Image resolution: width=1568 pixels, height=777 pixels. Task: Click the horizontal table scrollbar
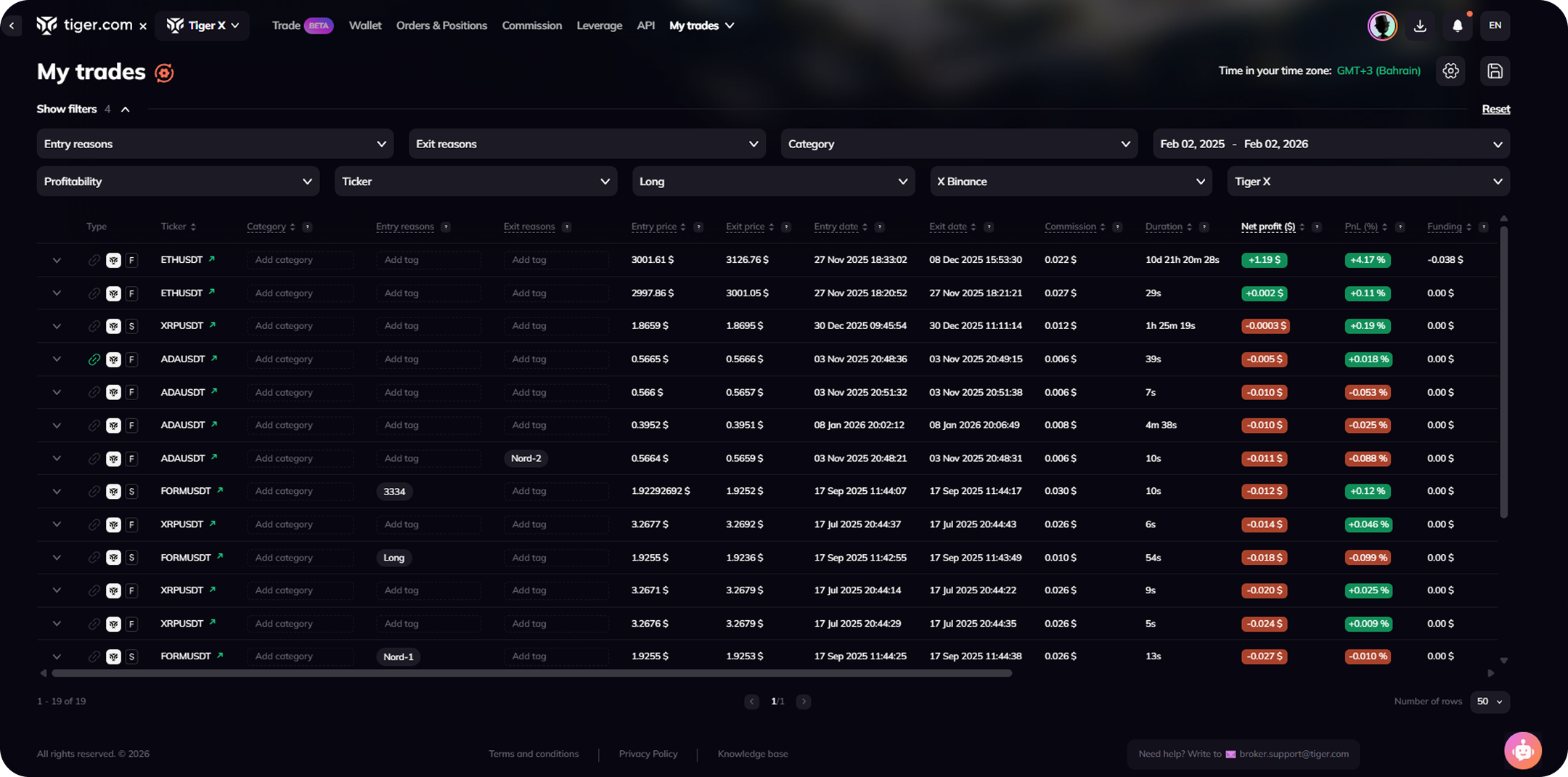531,673
